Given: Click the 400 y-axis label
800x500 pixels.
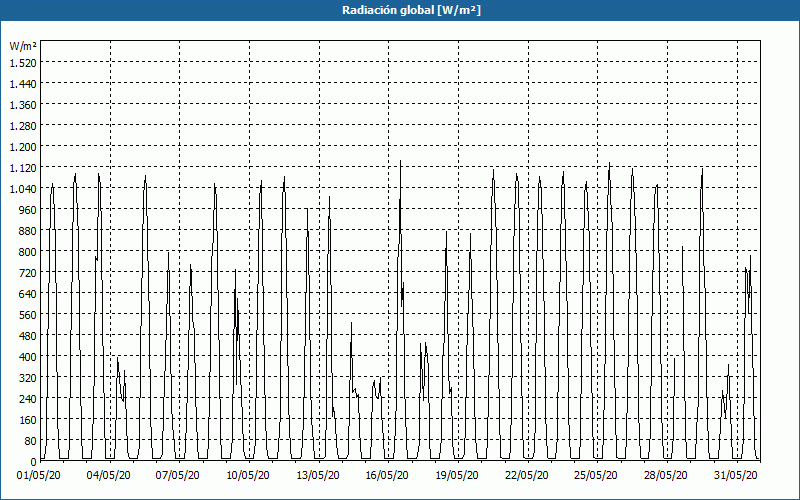Looking at the screenshot, I should tap(28, 357).
